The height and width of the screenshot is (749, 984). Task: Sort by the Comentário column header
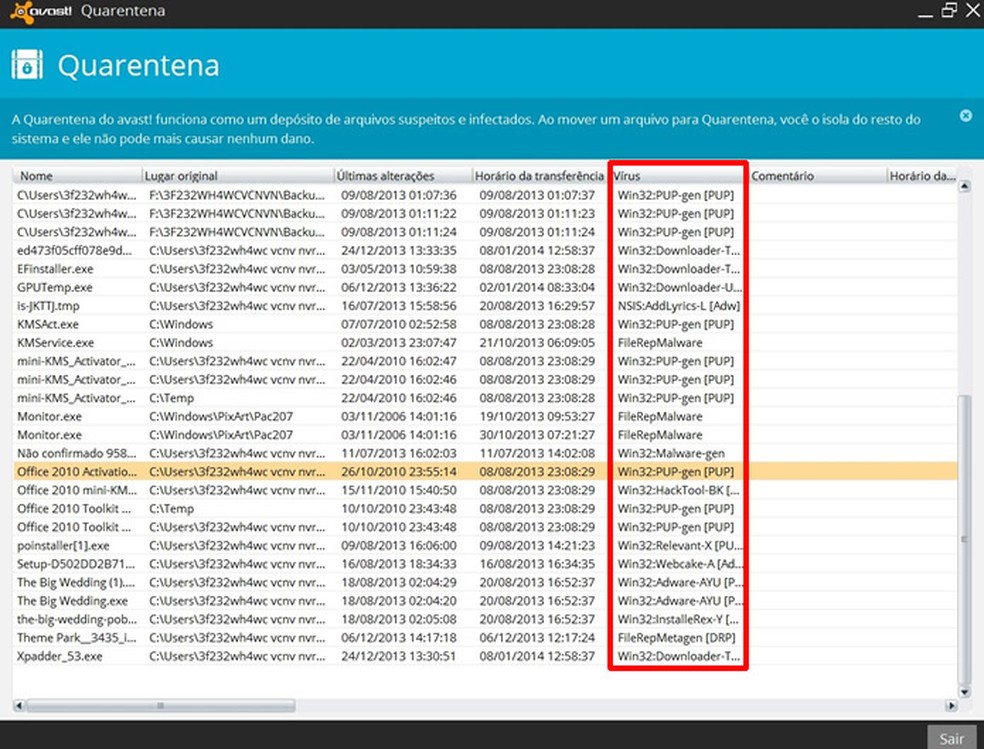[818, 176]
